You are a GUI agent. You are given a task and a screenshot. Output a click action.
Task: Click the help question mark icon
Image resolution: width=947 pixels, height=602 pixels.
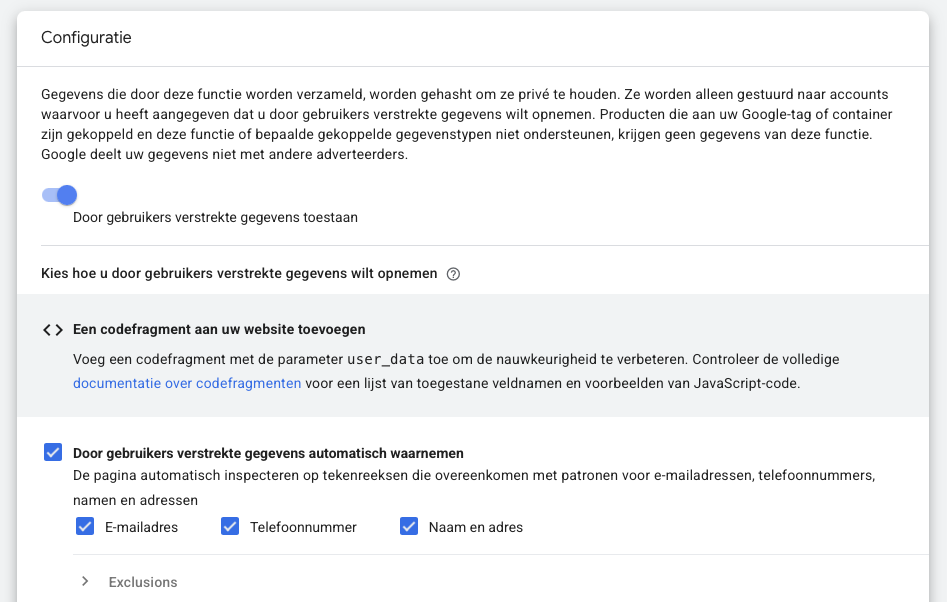pos(453,274)
